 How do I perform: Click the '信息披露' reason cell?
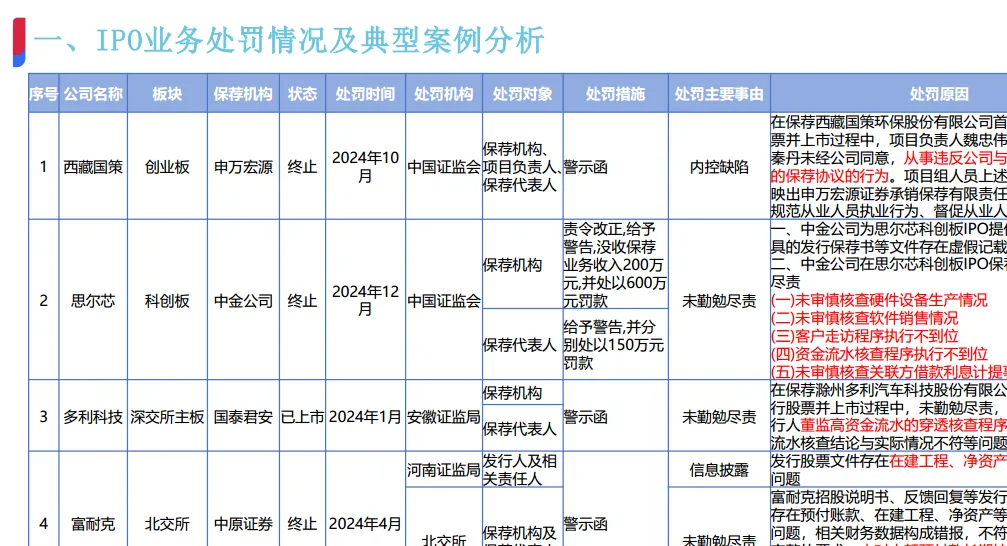719,470
